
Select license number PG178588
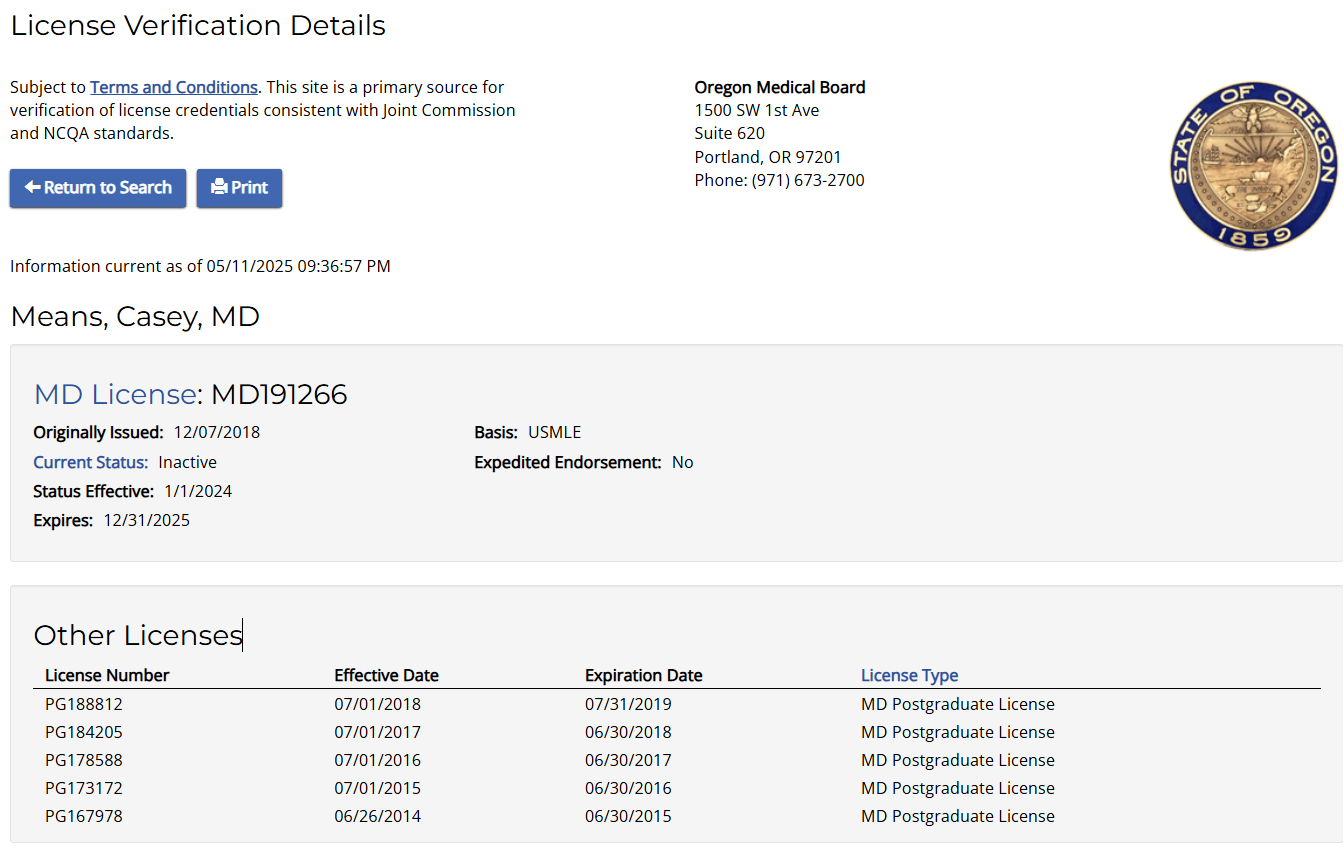point(84,760)
